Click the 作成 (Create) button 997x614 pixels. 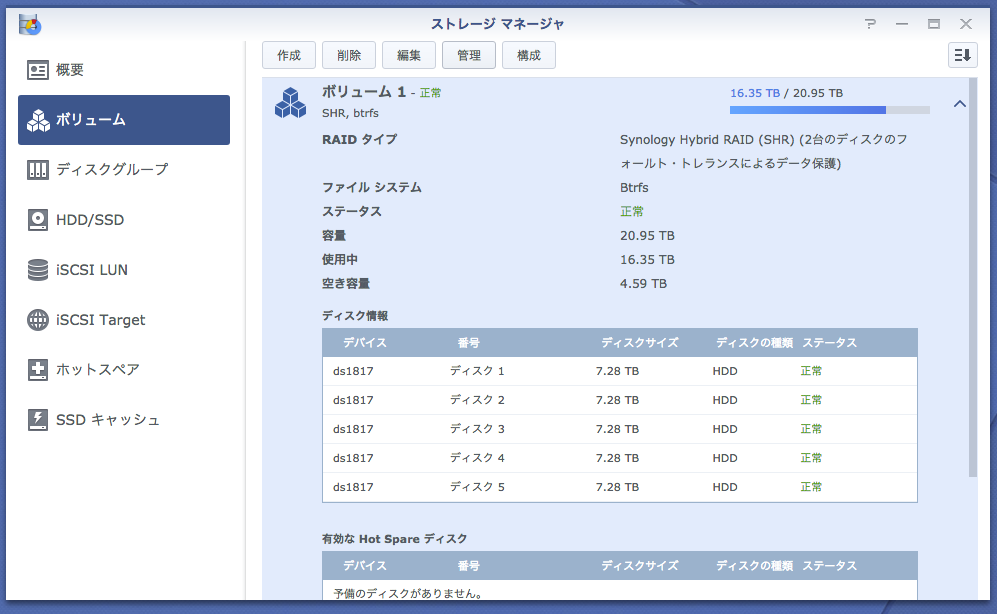click(x=288, y=55)
